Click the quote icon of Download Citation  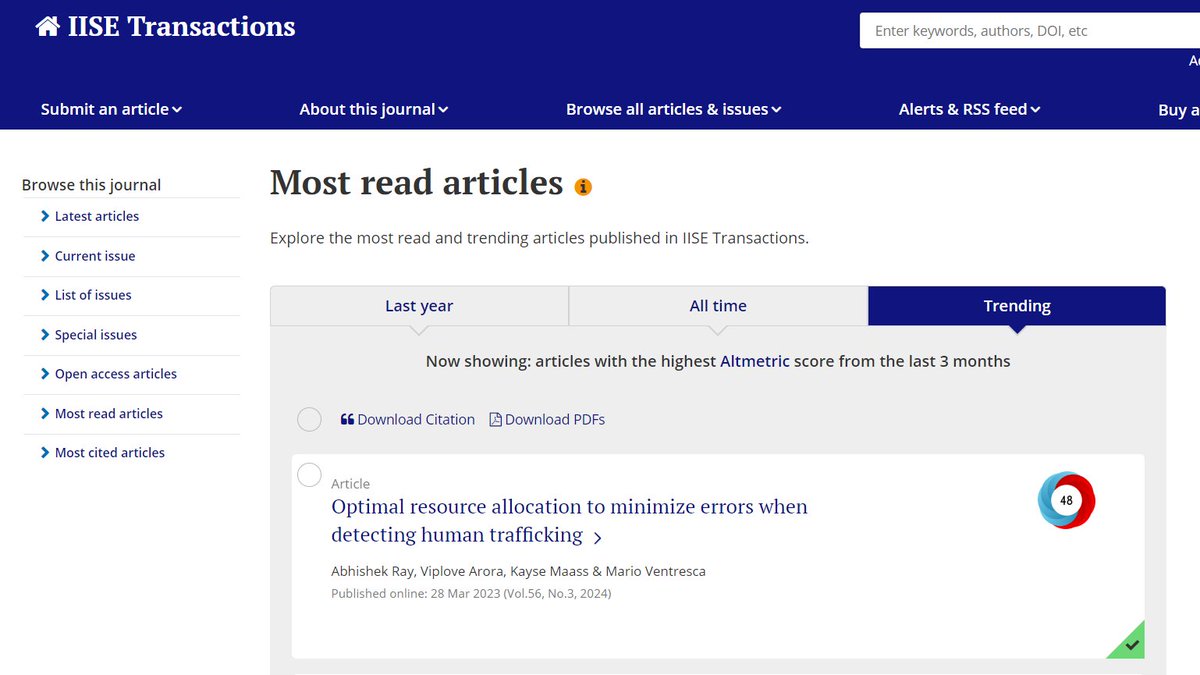(347, 420)
